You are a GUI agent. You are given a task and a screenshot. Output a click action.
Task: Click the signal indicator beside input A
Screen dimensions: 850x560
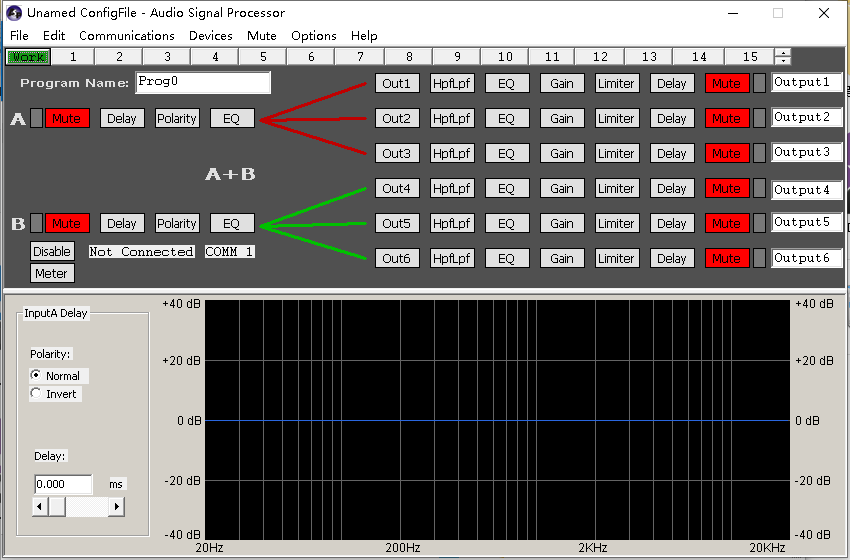[x=36, y=118]
